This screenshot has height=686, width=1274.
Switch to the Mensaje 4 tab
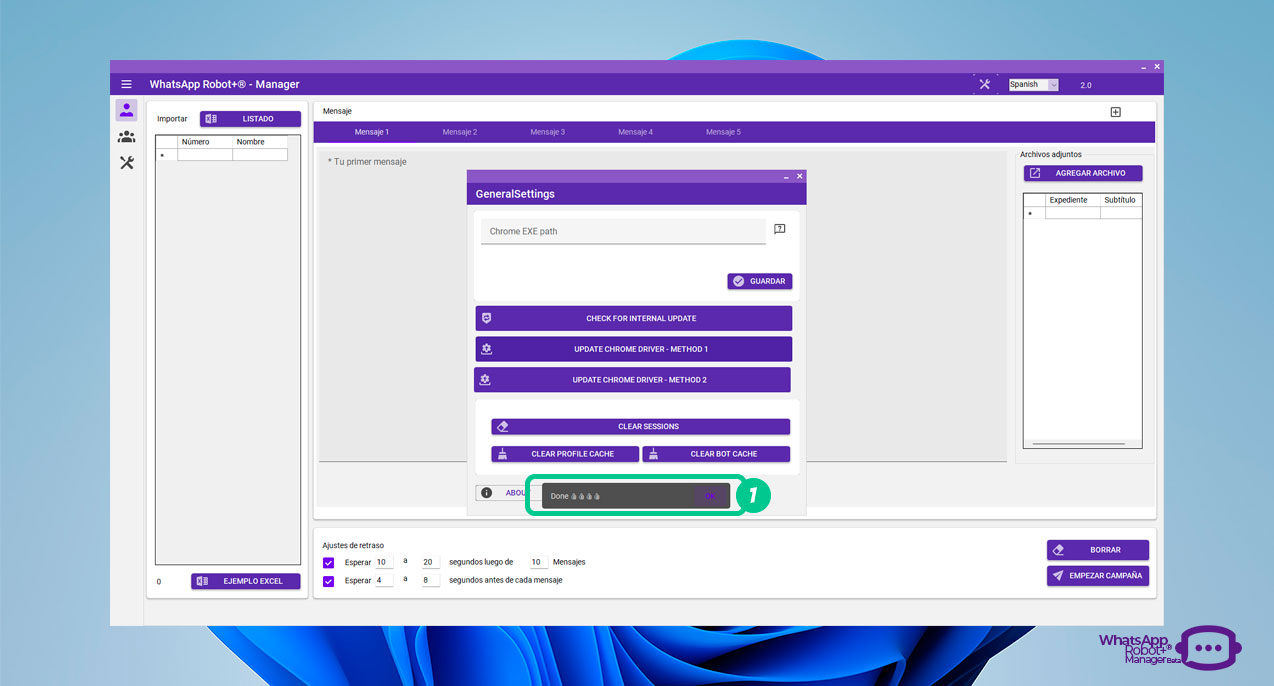click(636, 132)
